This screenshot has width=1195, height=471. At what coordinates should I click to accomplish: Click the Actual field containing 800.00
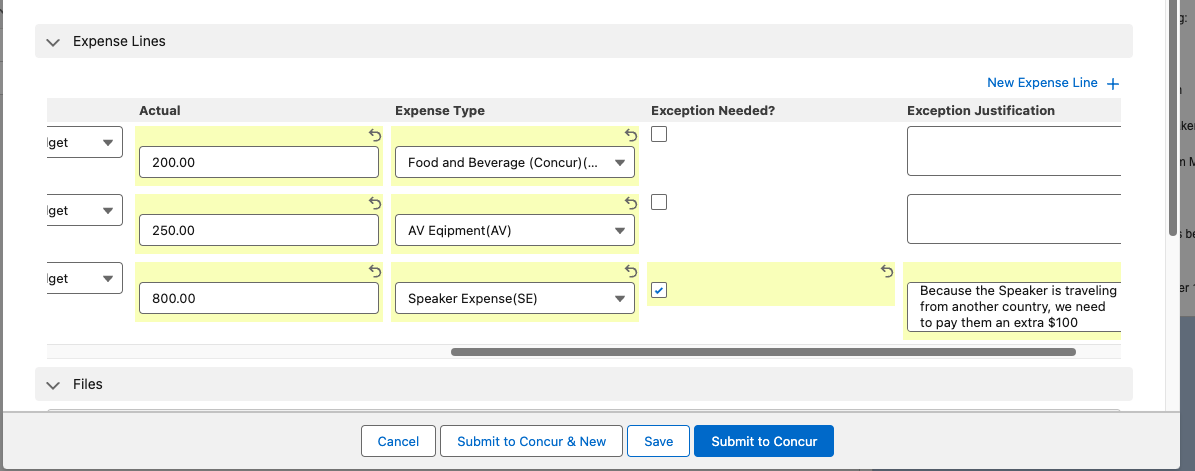pos(259,298)
